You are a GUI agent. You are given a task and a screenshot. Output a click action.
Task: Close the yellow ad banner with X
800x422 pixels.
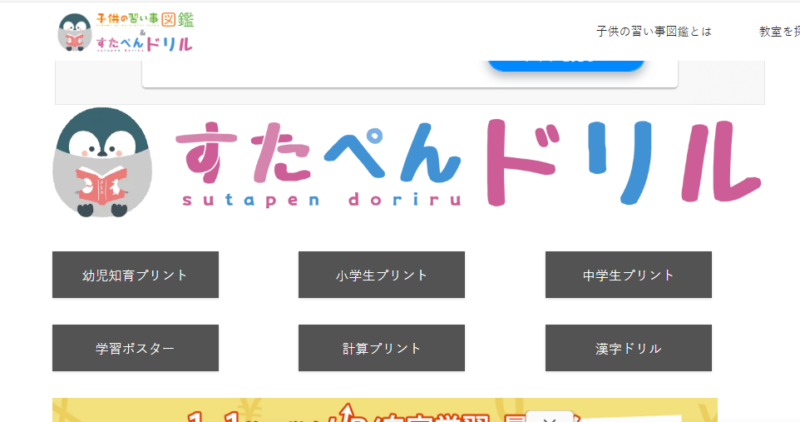coord(549,418)
